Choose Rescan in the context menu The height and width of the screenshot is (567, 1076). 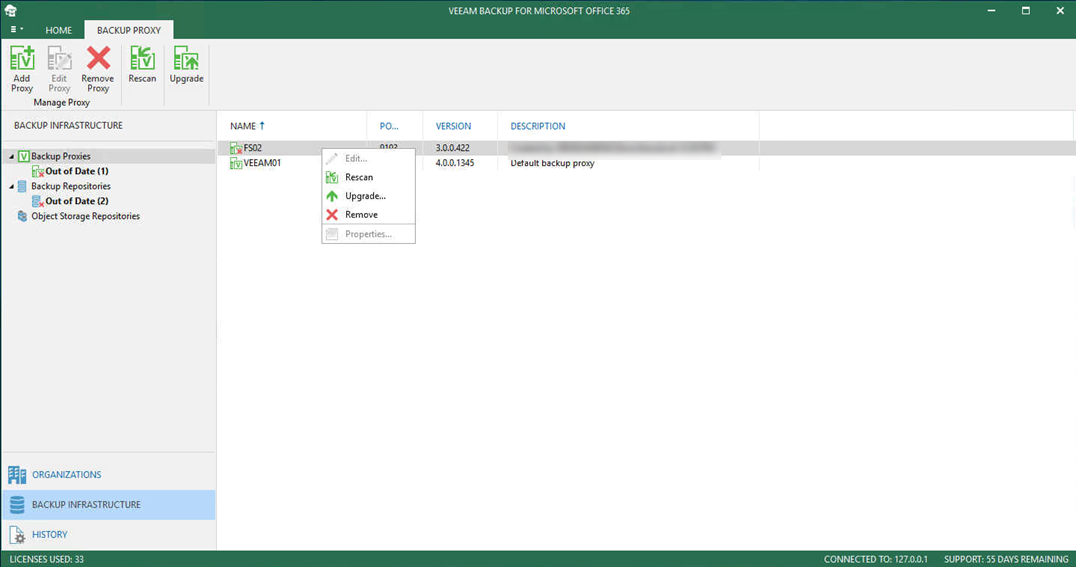point(369,177)
